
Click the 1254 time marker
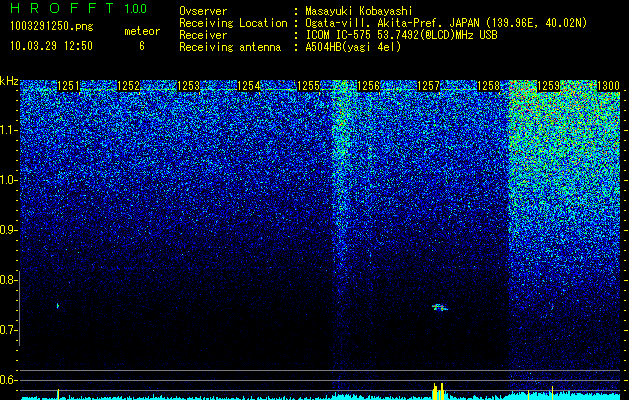tap(249, 86)
